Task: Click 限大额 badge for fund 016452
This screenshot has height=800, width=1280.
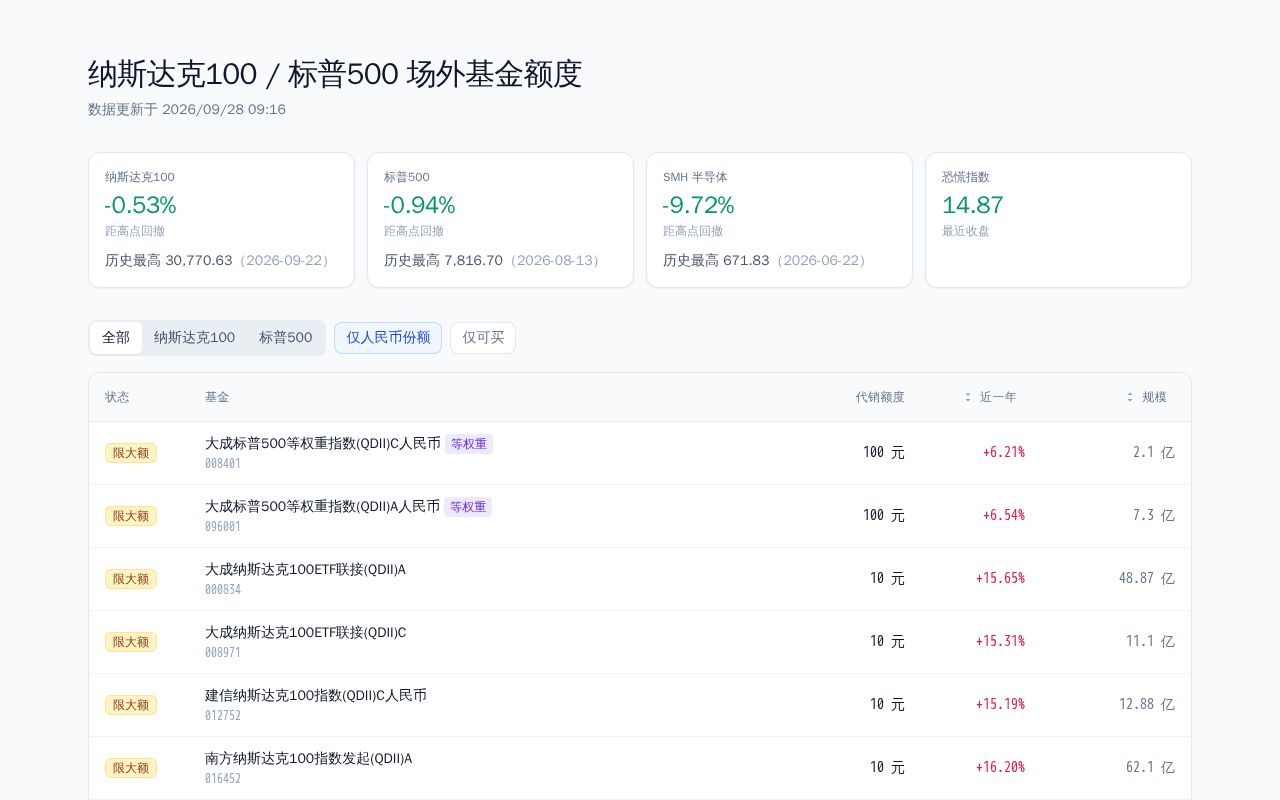Action: [131, 768]
